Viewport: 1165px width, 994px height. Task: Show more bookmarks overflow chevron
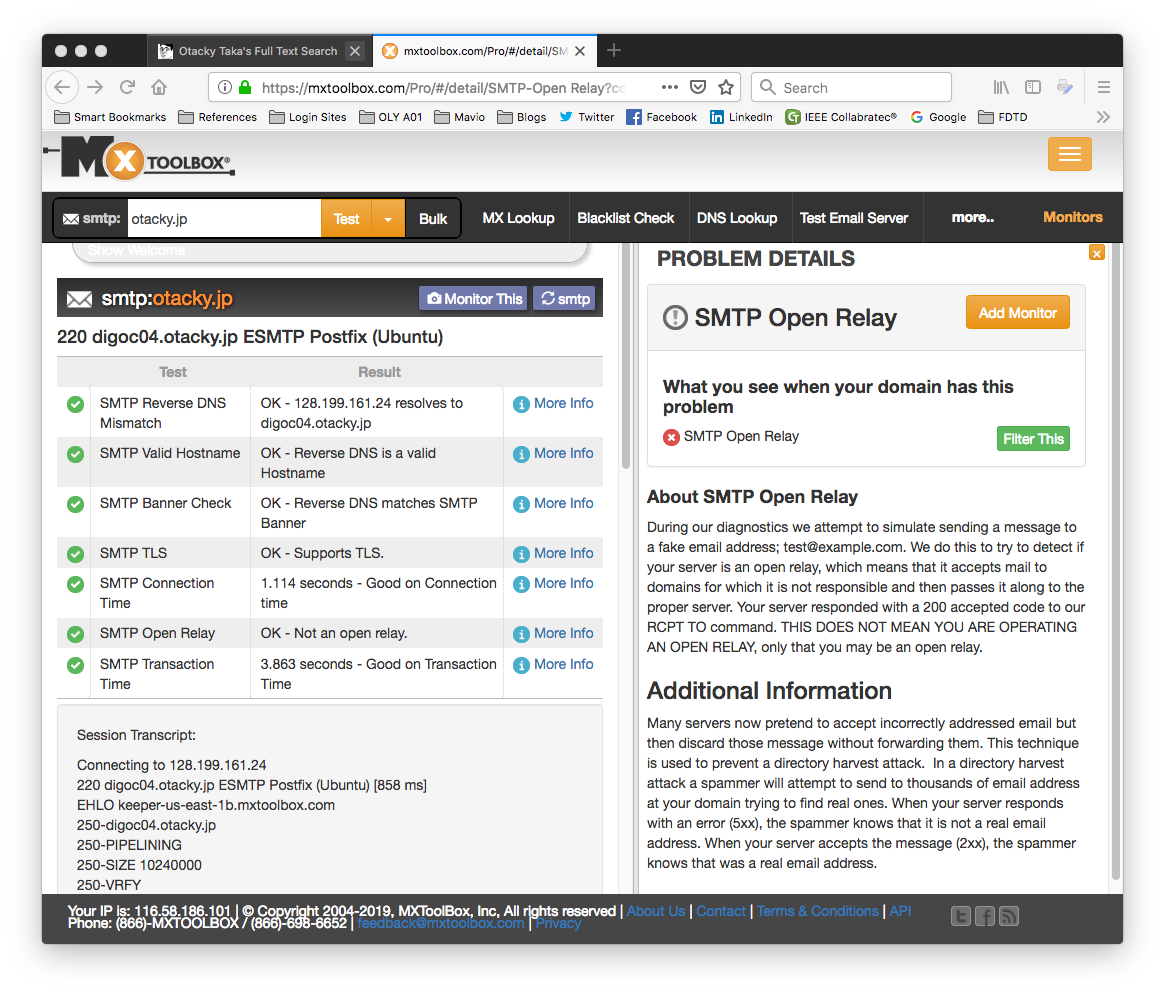(1103, 117)
